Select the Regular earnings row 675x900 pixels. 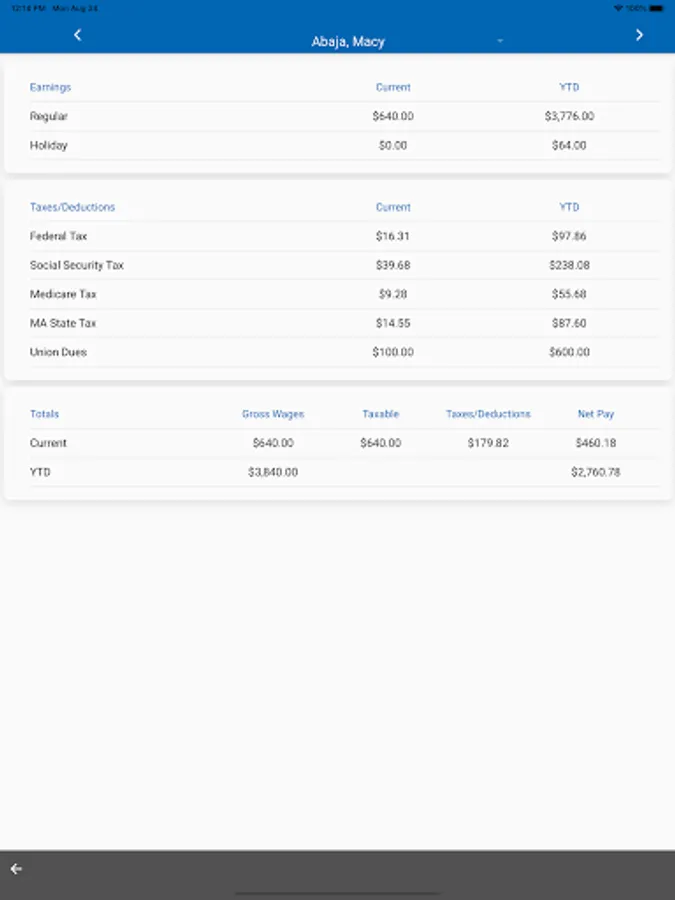point(49,116)
